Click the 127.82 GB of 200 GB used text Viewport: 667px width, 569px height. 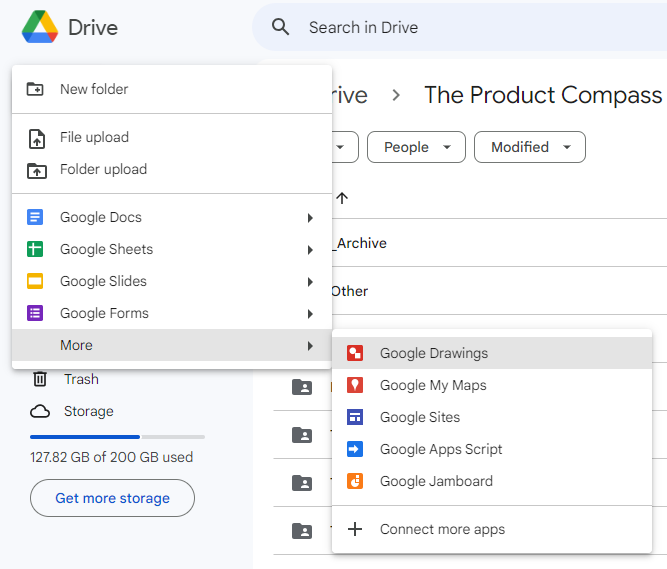coord(111,457)
